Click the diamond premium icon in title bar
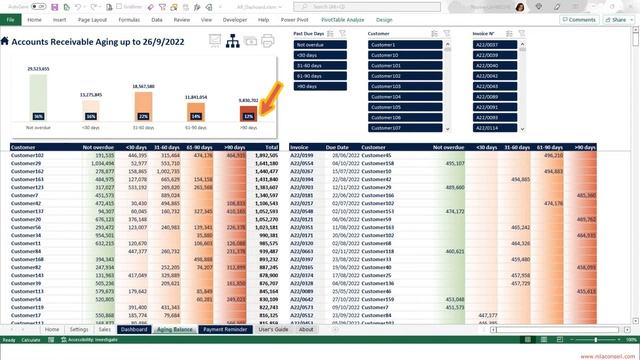640x360 pixels. point(539,7)
